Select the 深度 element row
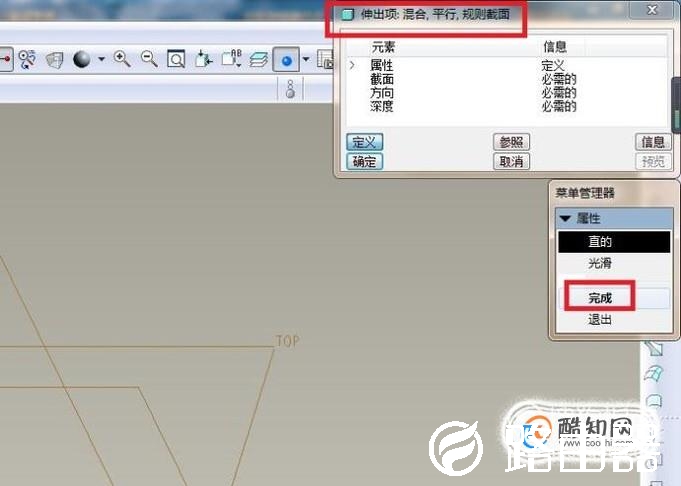Image resolution: width=681 pixels, height=486 pixels. [506, 106]
